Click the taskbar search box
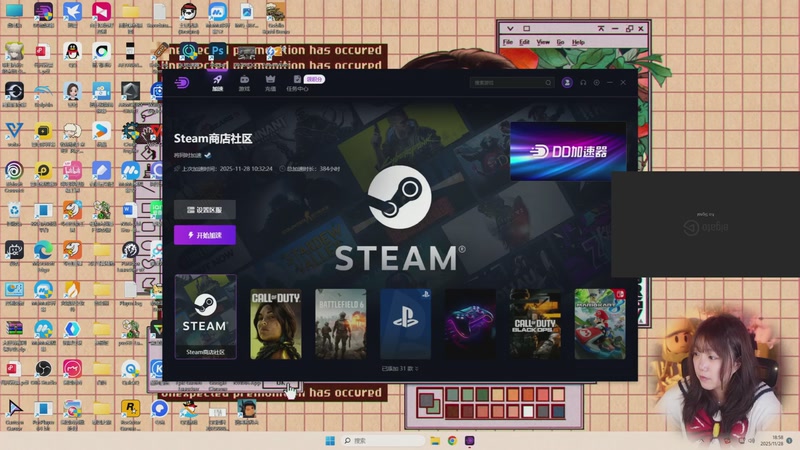Image resolution: width=800 pixels, height=450 pixels. pos(383,440)
